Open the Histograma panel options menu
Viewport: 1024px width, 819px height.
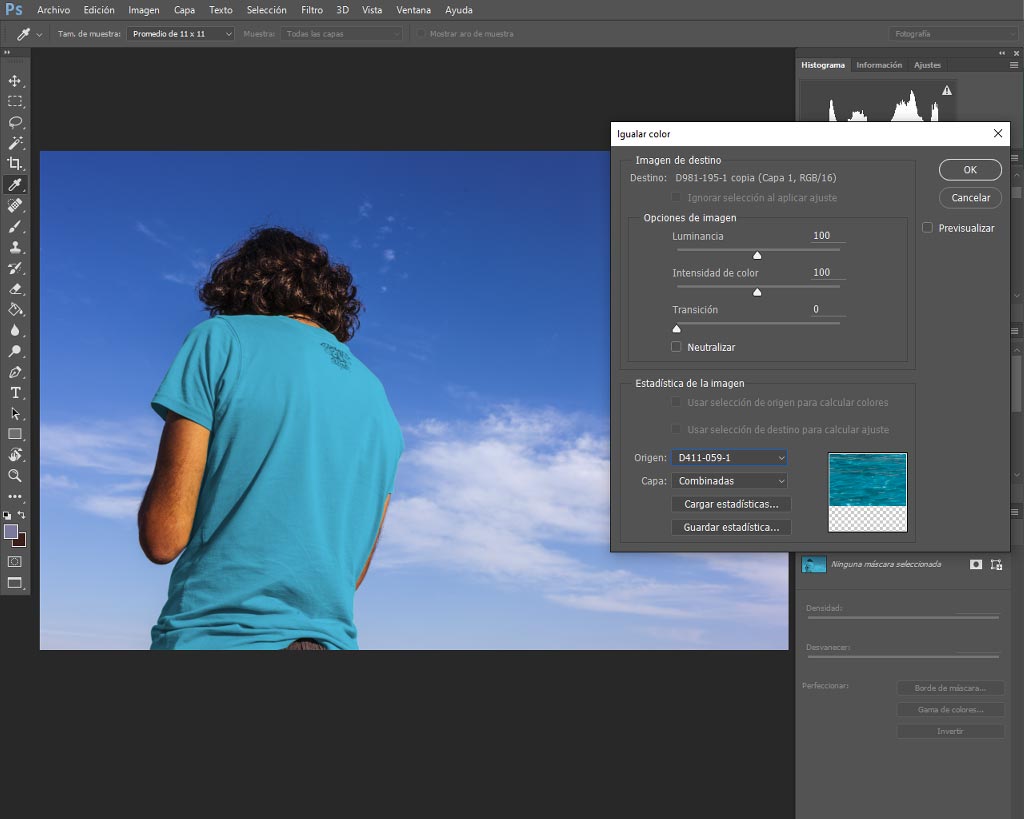[x=1014, y=65]
